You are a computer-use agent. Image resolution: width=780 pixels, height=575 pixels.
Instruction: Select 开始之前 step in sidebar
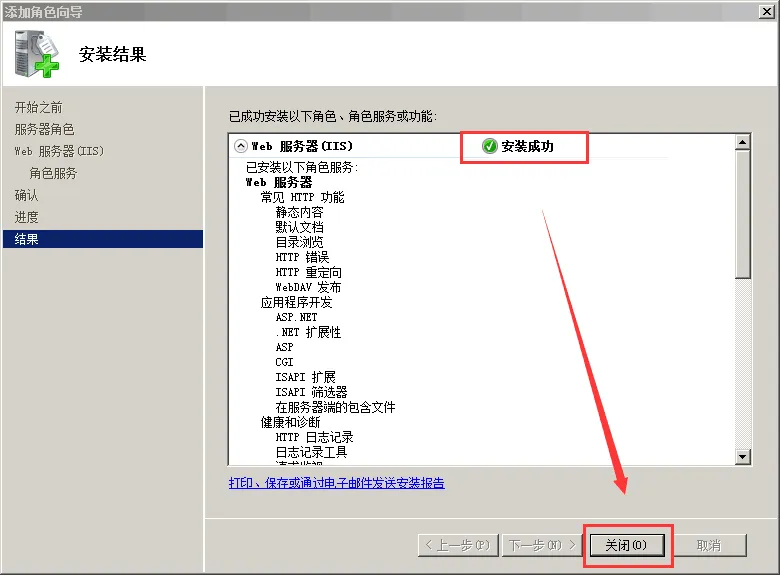pyautogui.click(x=39, y=107)
